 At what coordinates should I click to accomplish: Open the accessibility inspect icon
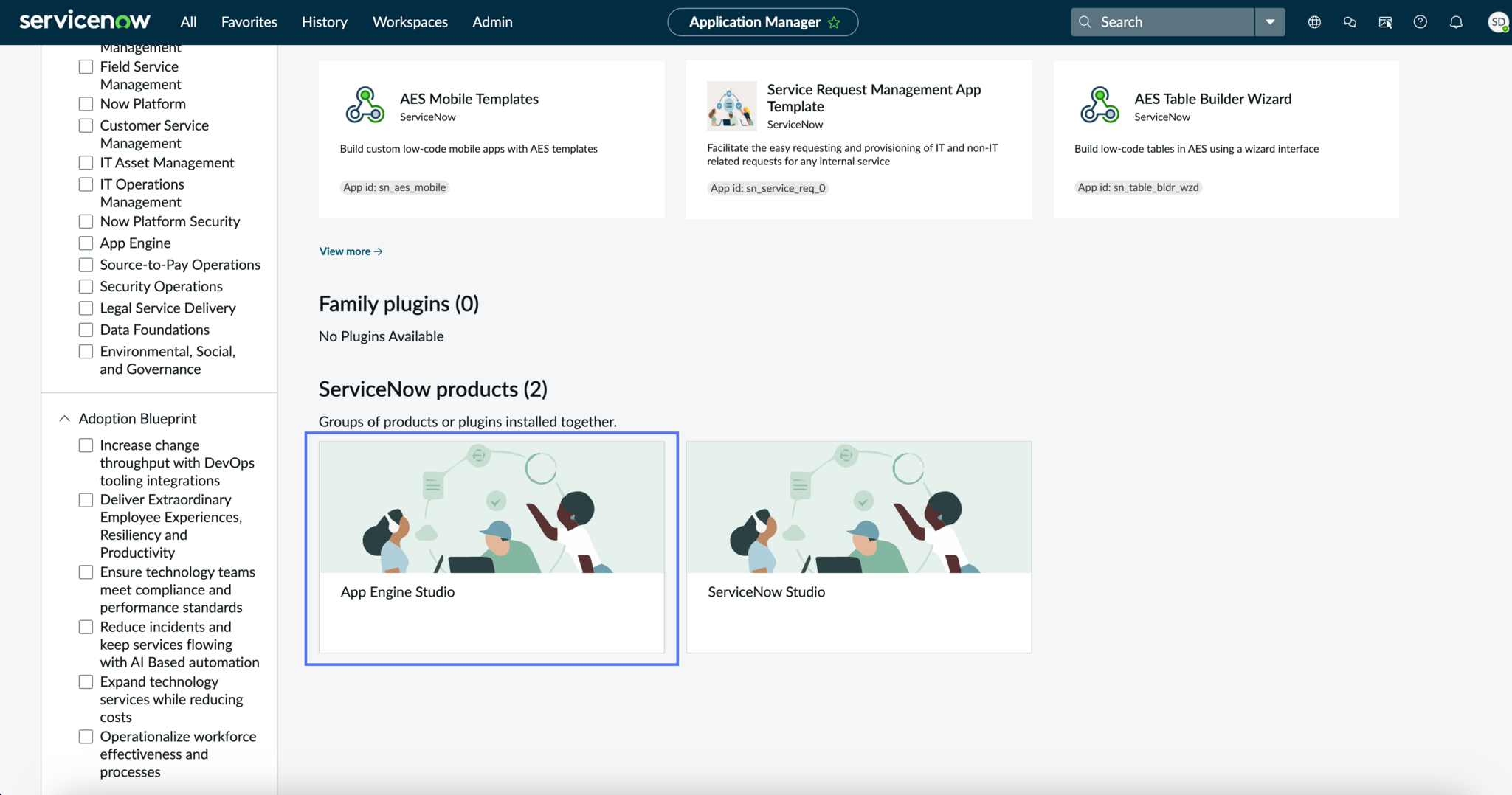(x=1385, y=22)
